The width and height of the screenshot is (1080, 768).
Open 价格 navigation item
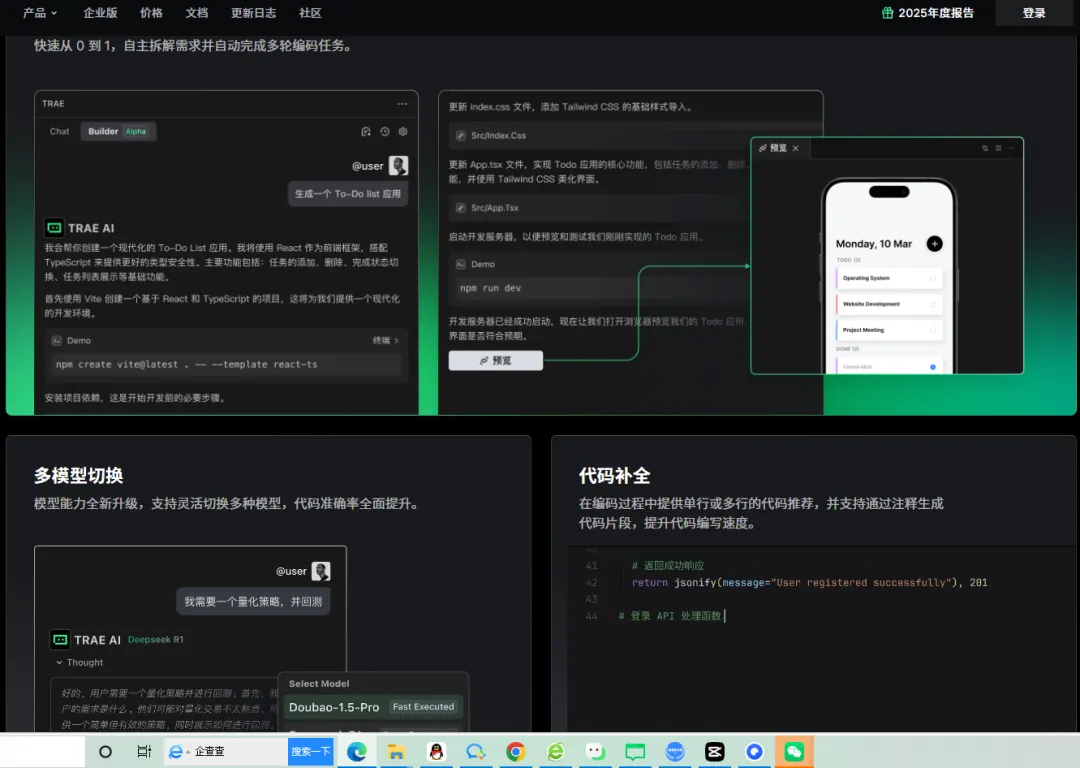click(x=152, y=13)
